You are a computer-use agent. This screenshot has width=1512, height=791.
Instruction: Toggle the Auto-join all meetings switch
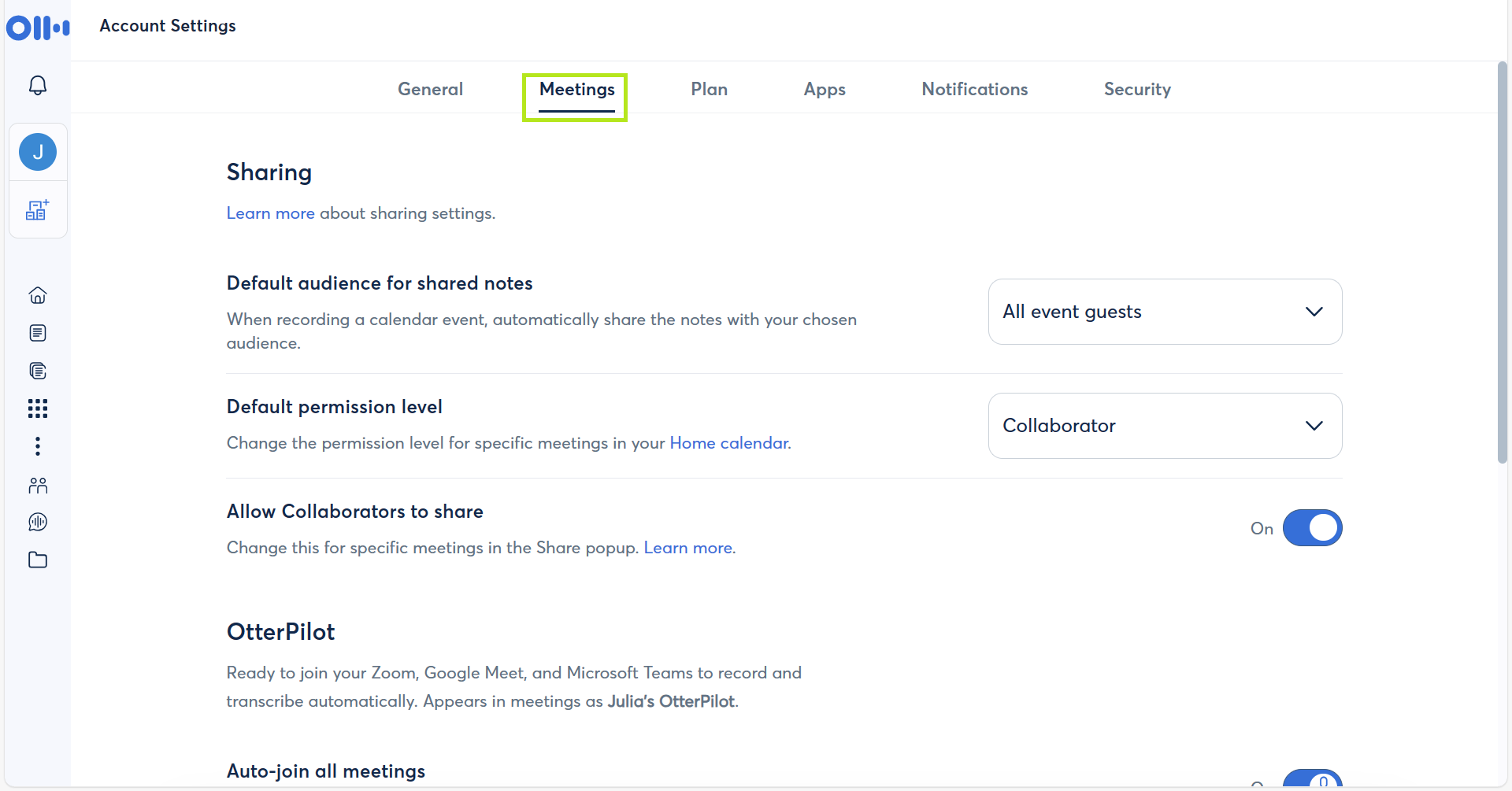click(1312, 779)
